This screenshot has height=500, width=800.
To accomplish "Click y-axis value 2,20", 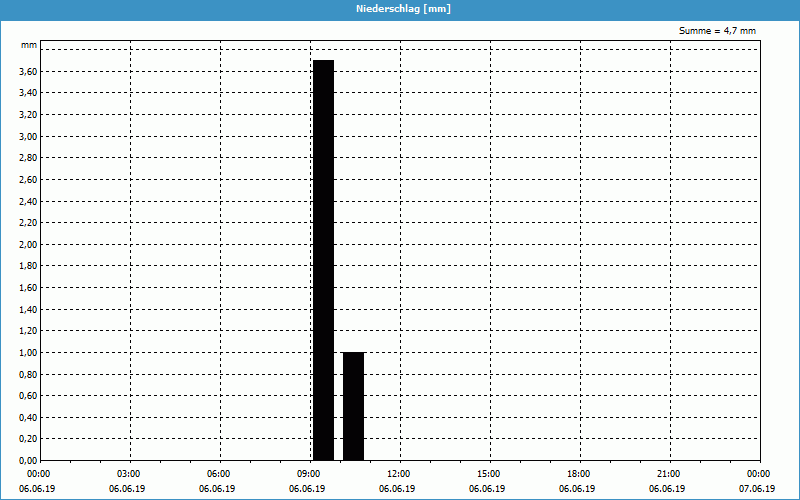I will click(28, 223).
